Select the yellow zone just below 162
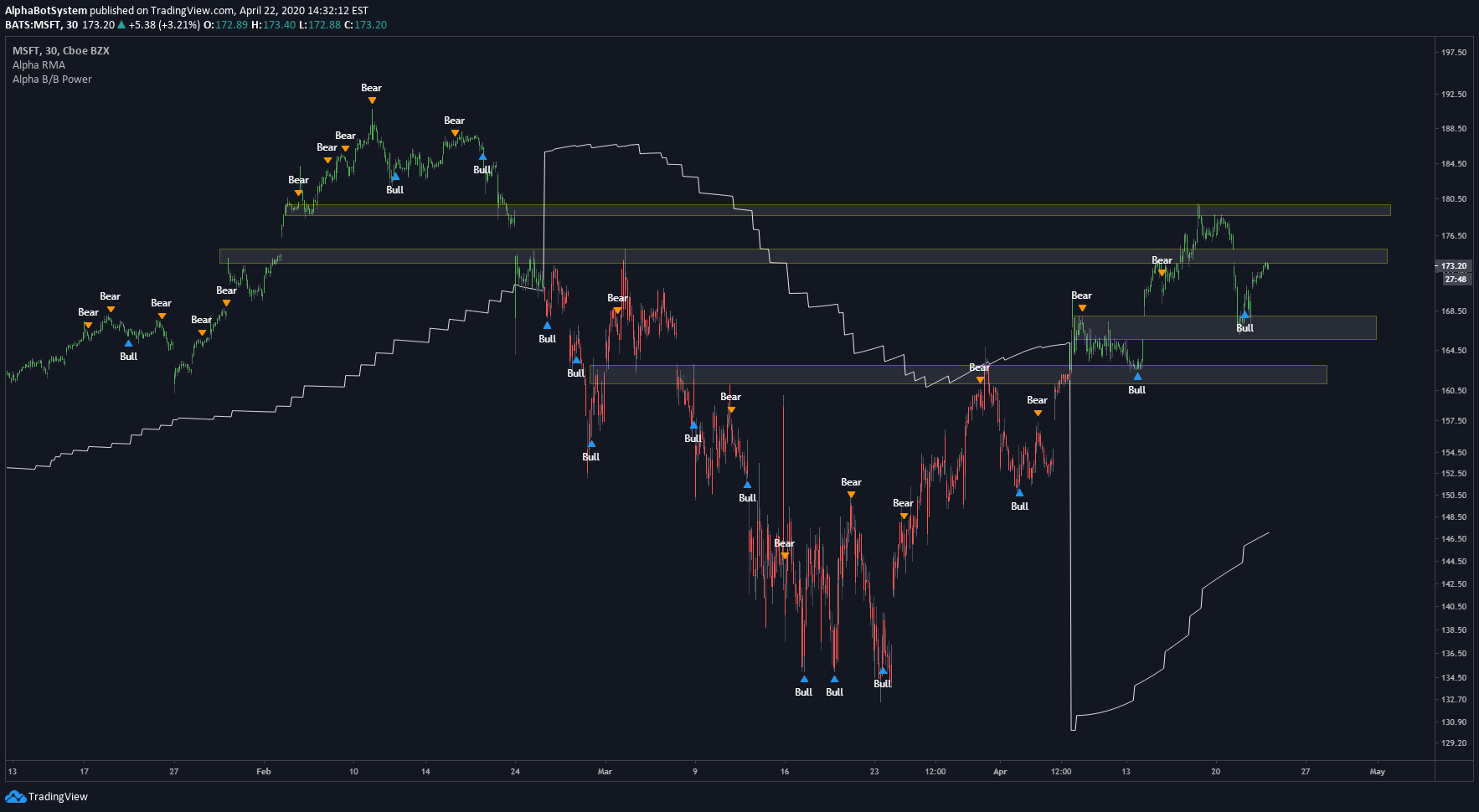 click(x=958, y=374)
